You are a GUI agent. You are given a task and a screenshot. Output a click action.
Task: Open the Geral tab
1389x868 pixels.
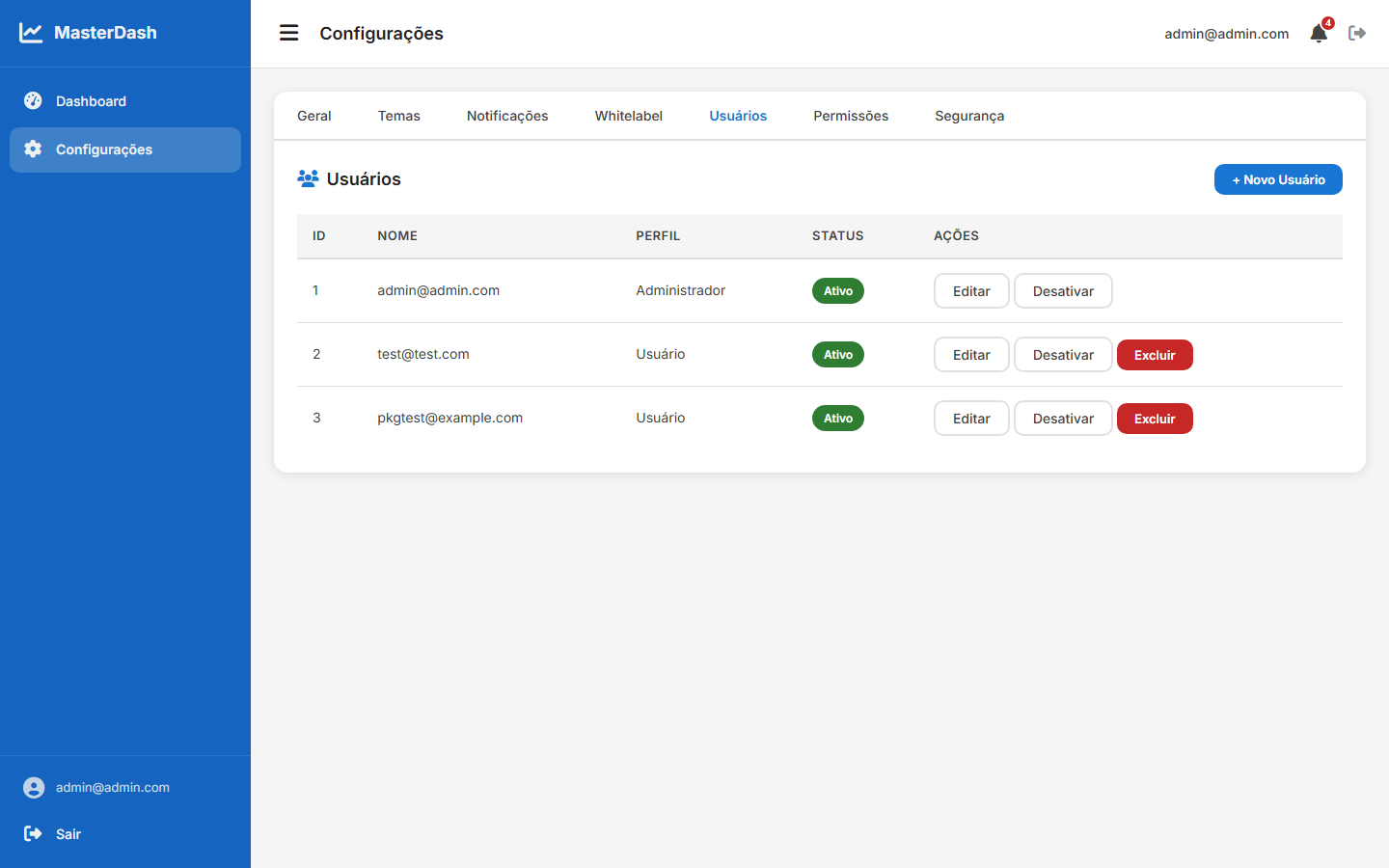pyautogui.click(x=314, y=116)
